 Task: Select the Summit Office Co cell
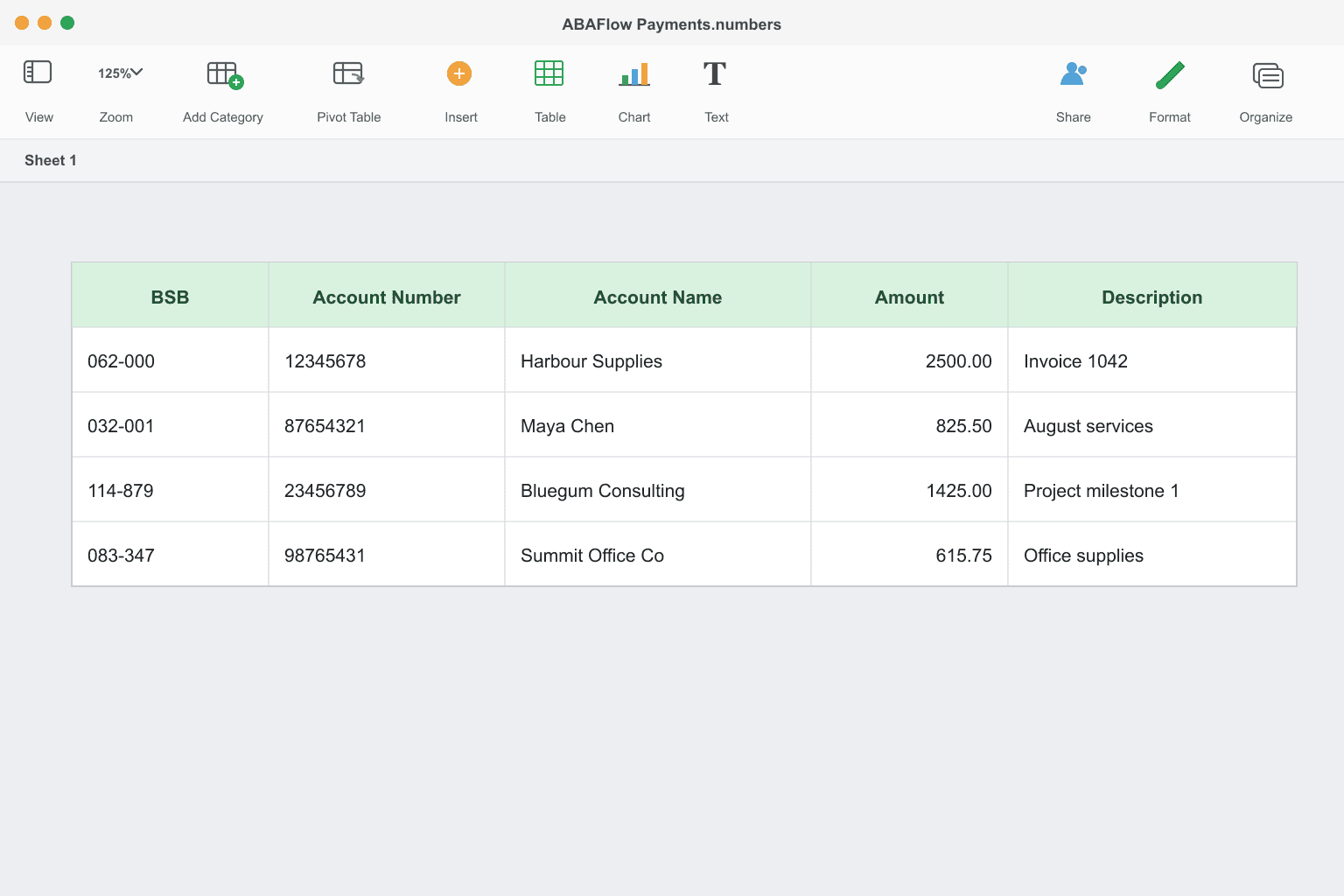pos(658,555)
